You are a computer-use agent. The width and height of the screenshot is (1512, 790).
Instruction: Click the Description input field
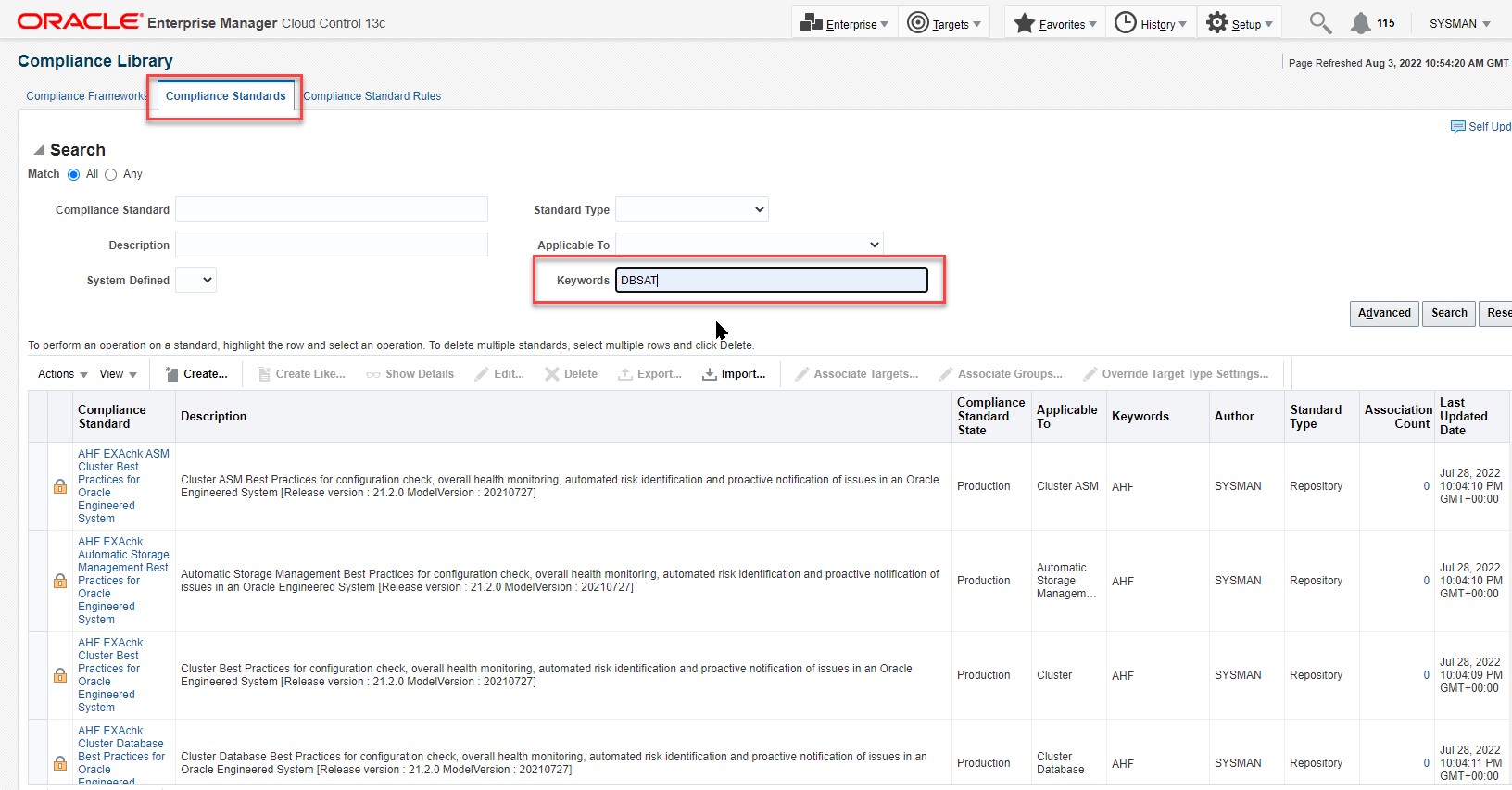coord(332,245)
